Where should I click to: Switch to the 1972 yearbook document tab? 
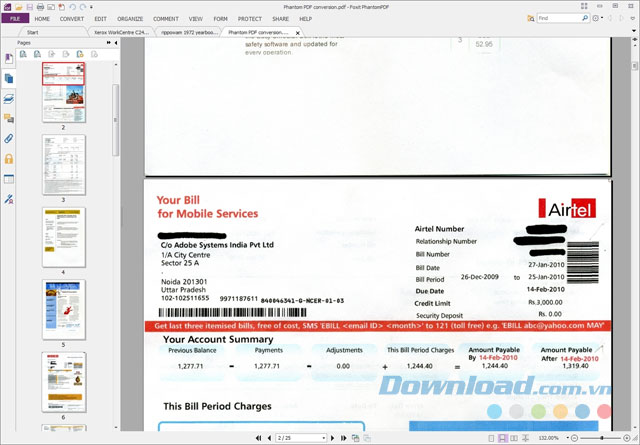pos(189,32)
